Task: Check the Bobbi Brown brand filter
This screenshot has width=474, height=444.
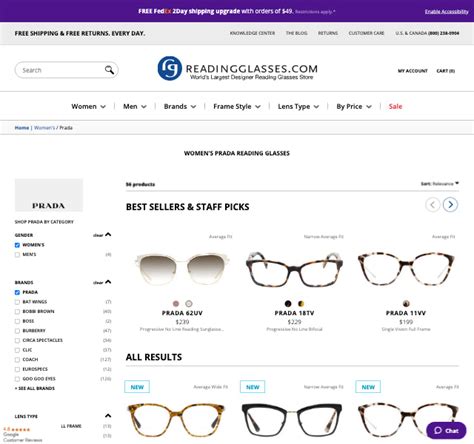Action: [17, 312]
